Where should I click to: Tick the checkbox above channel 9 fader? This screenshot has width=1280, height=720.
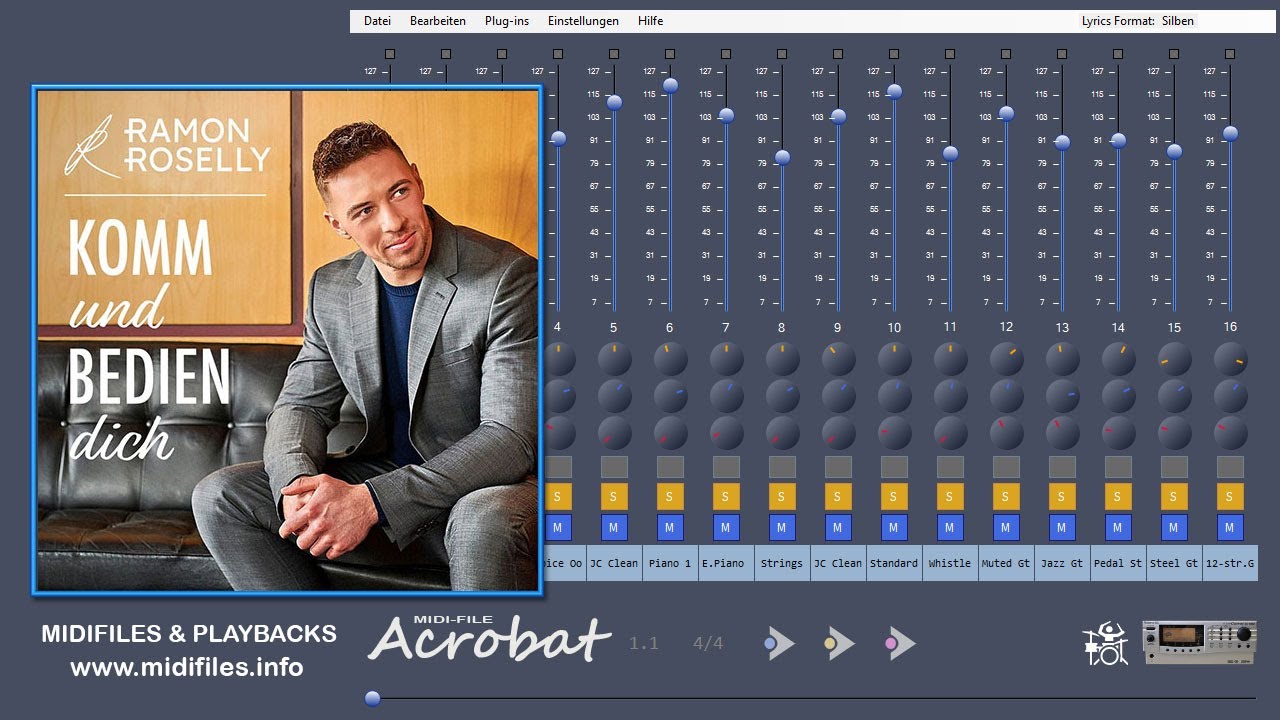[x=838, y=53]
